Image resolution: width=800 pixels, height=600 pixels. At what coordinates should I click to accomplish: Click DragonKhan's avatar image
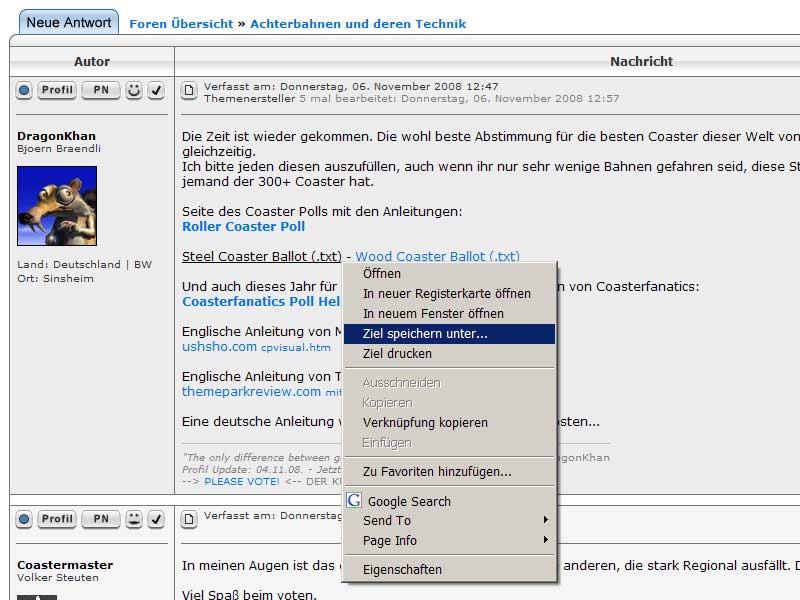point(57,206)
